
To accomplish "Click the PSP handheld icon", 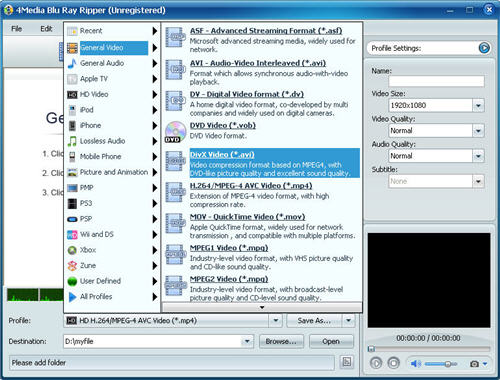I will coord(72,219).
